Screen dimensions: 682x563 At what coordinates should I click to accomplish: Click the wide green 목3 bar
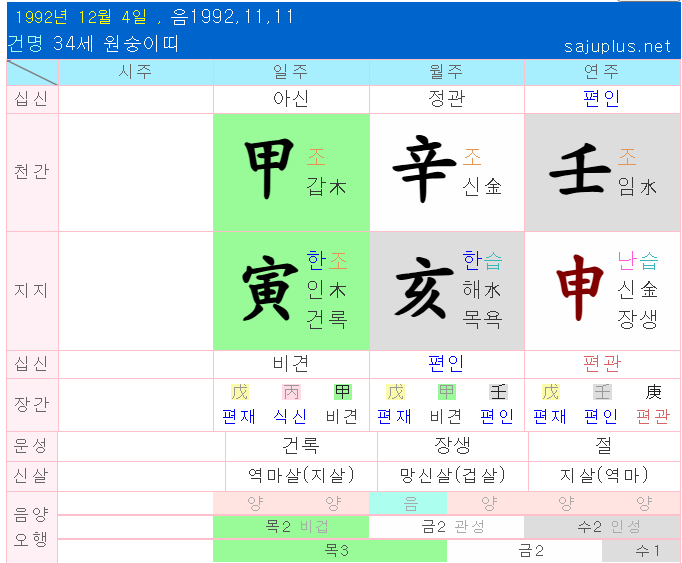[330, 551]
